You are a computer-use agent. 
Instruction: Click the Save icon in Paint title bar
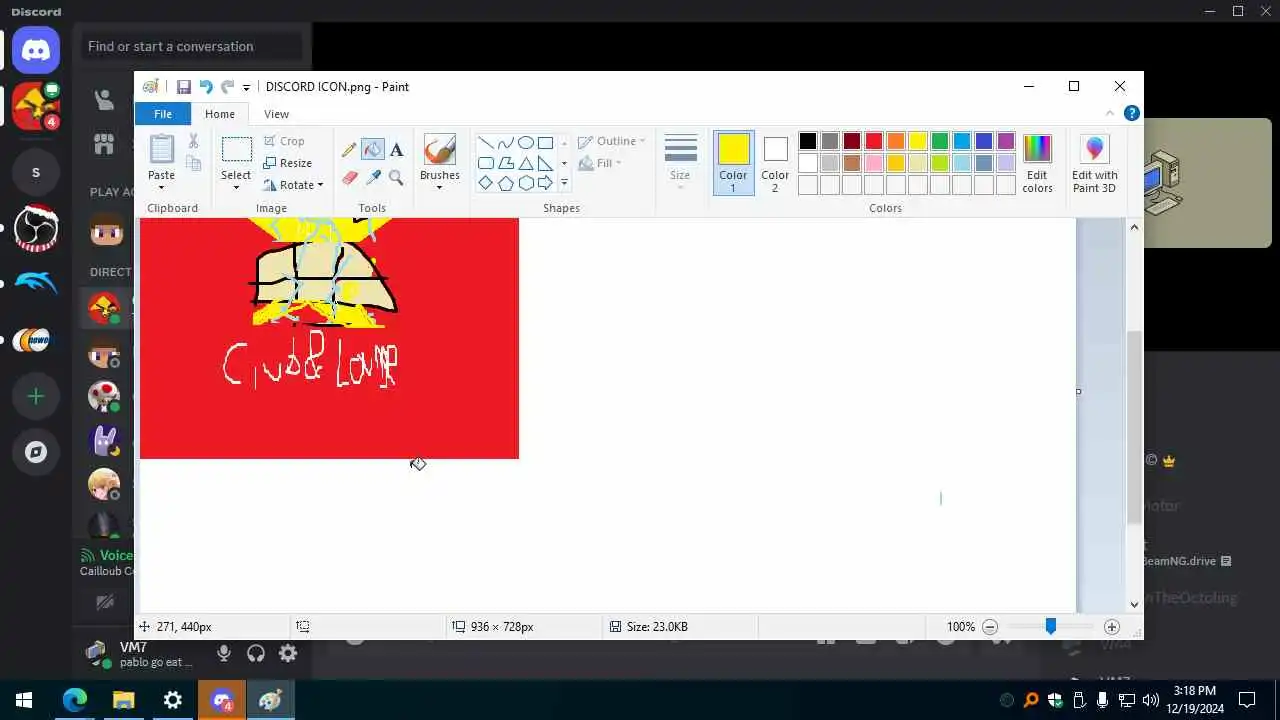point(184,87)
